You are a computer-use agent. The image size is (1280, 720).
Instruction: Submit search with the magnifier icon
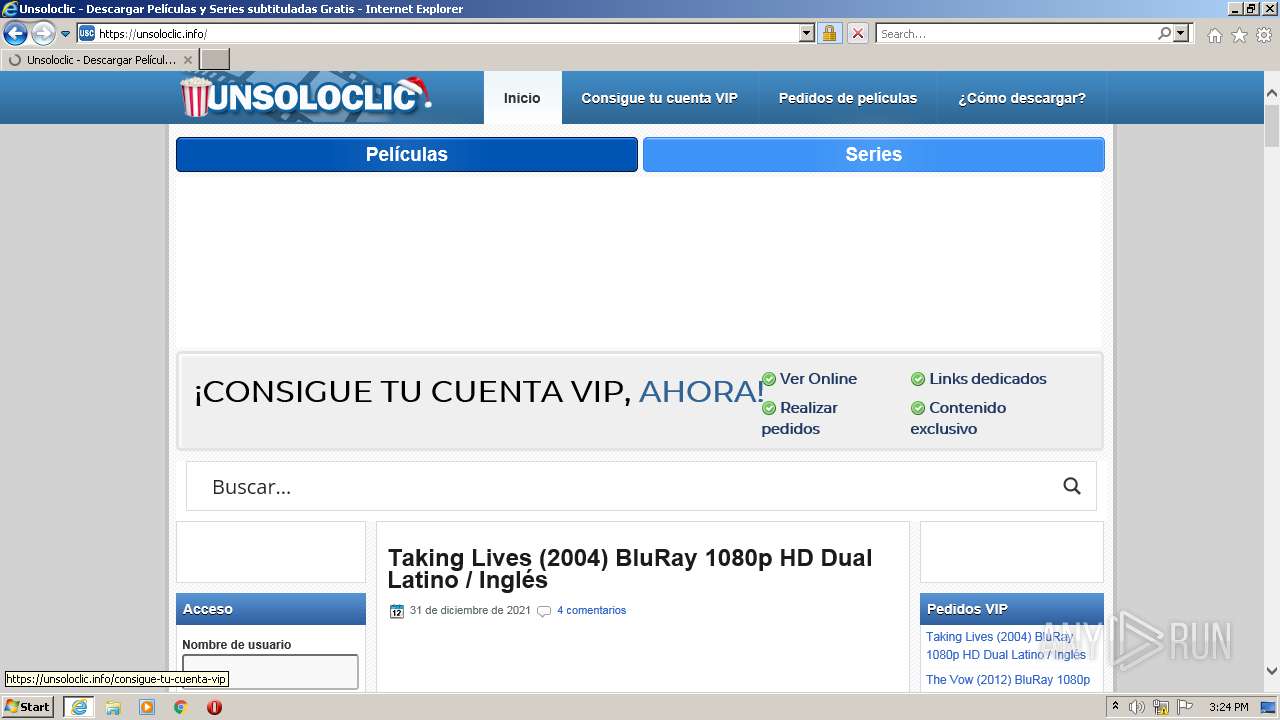(1072, 486)
